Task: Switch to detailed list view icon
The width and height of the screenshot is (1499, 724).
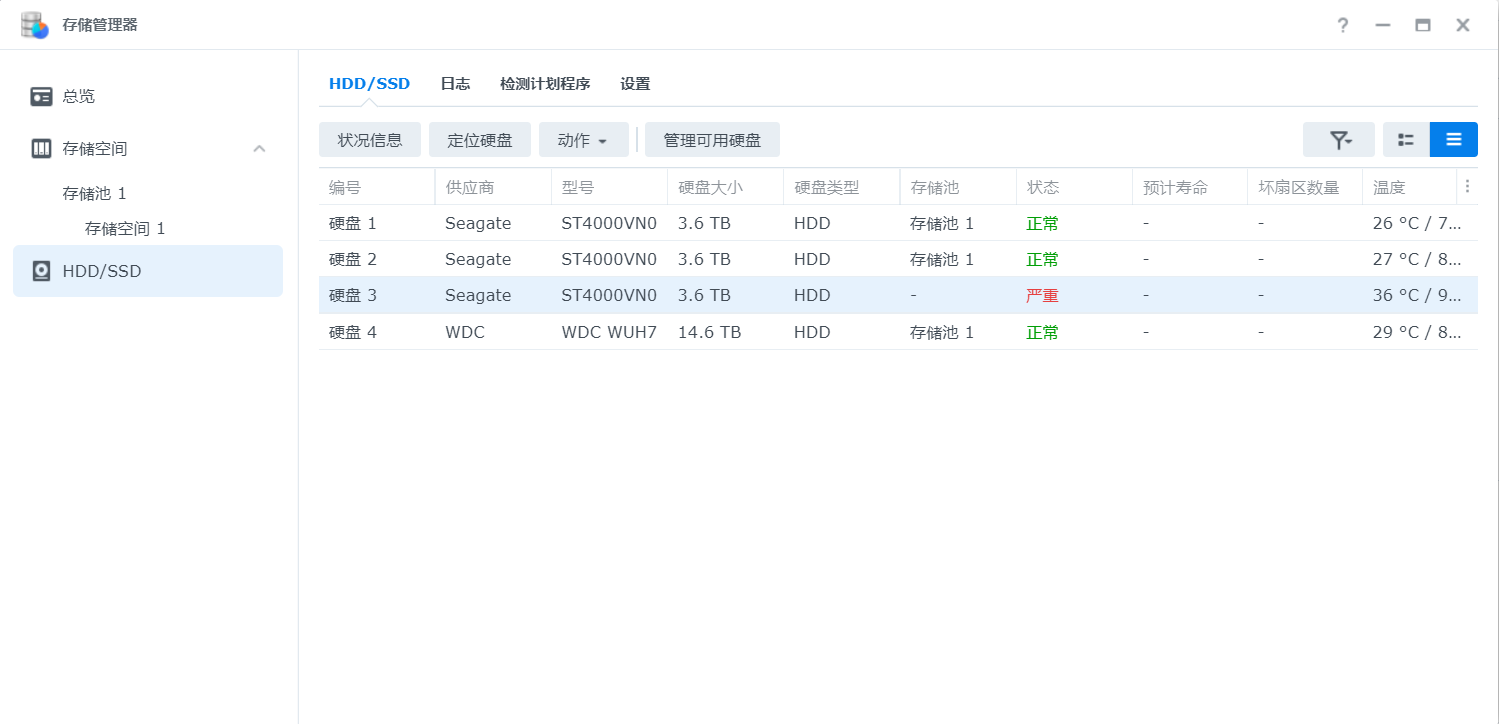Action: 1406,140
